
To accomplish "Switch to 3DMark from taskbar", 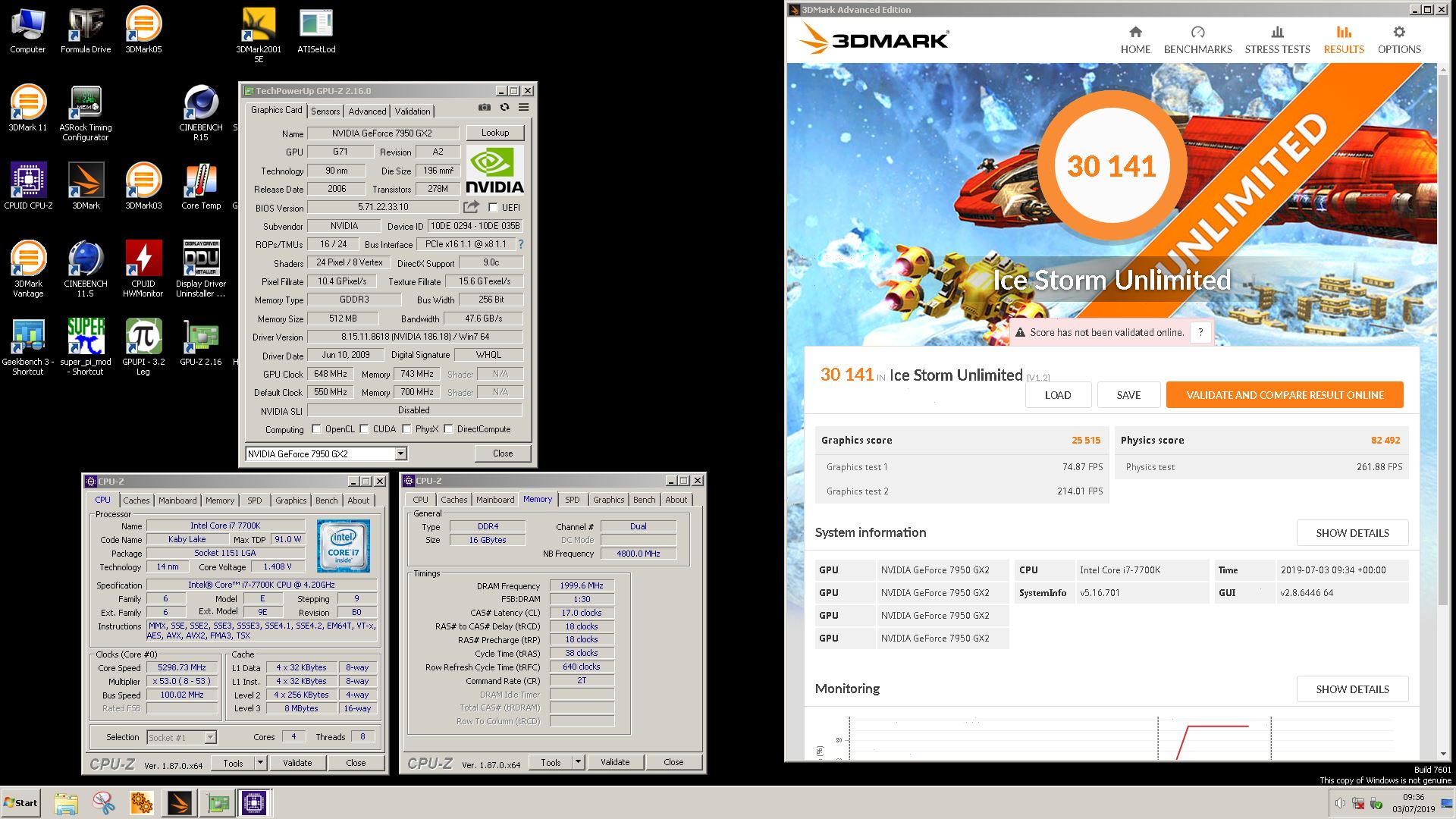I will 180,803.
